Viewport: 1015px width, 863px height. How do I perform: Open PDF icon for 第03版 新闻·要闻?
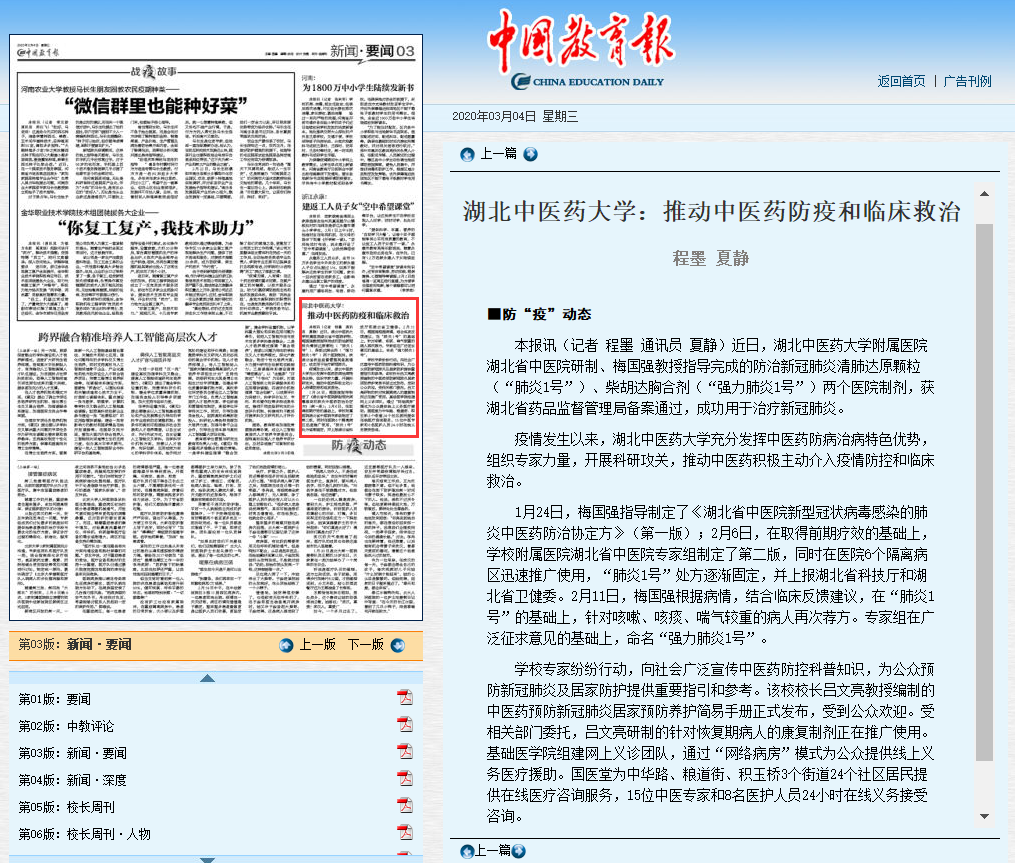coord(405,752)
